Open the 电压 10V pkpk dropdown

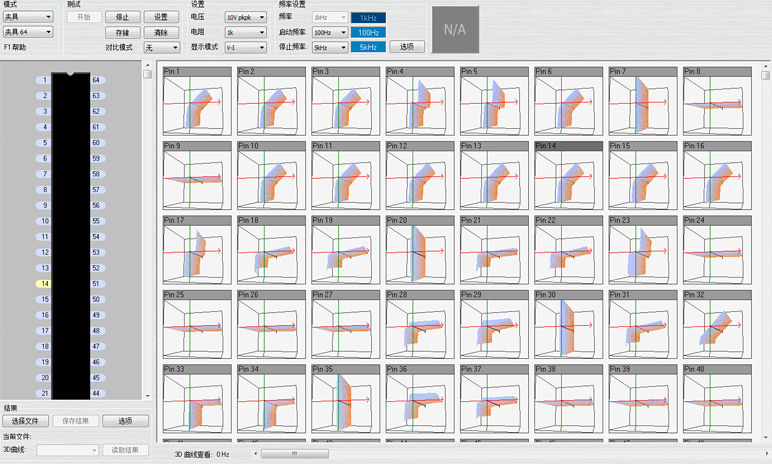(x=246, y=17)
